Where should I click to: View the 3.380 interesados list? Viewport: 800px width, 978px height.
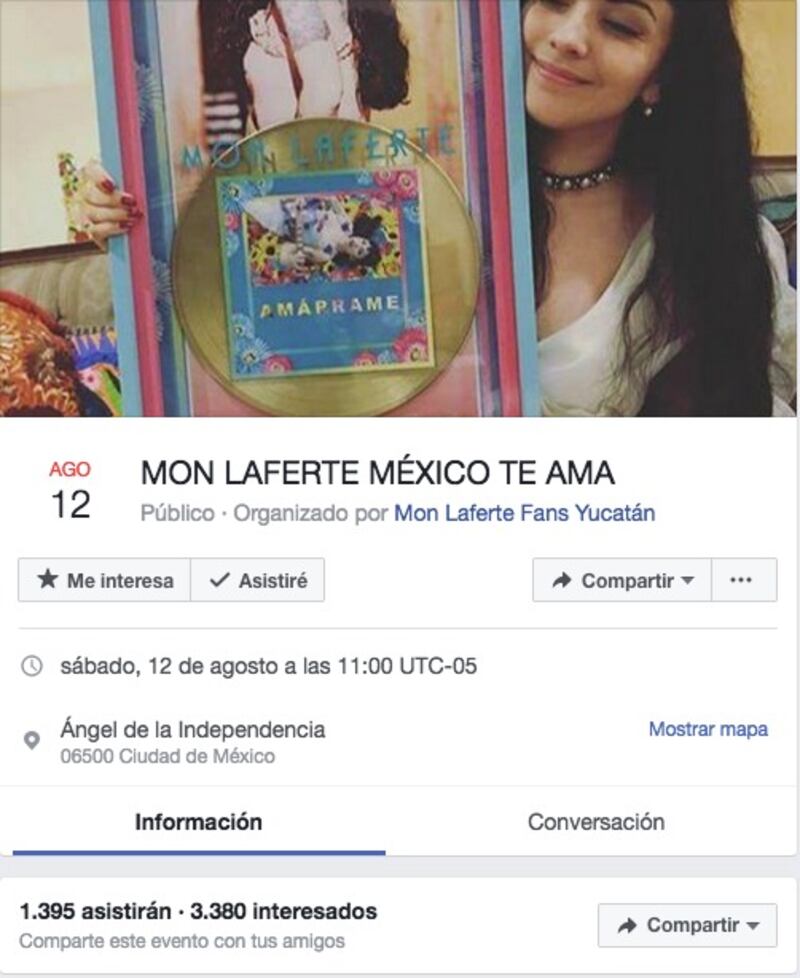[x=283, y=911]
